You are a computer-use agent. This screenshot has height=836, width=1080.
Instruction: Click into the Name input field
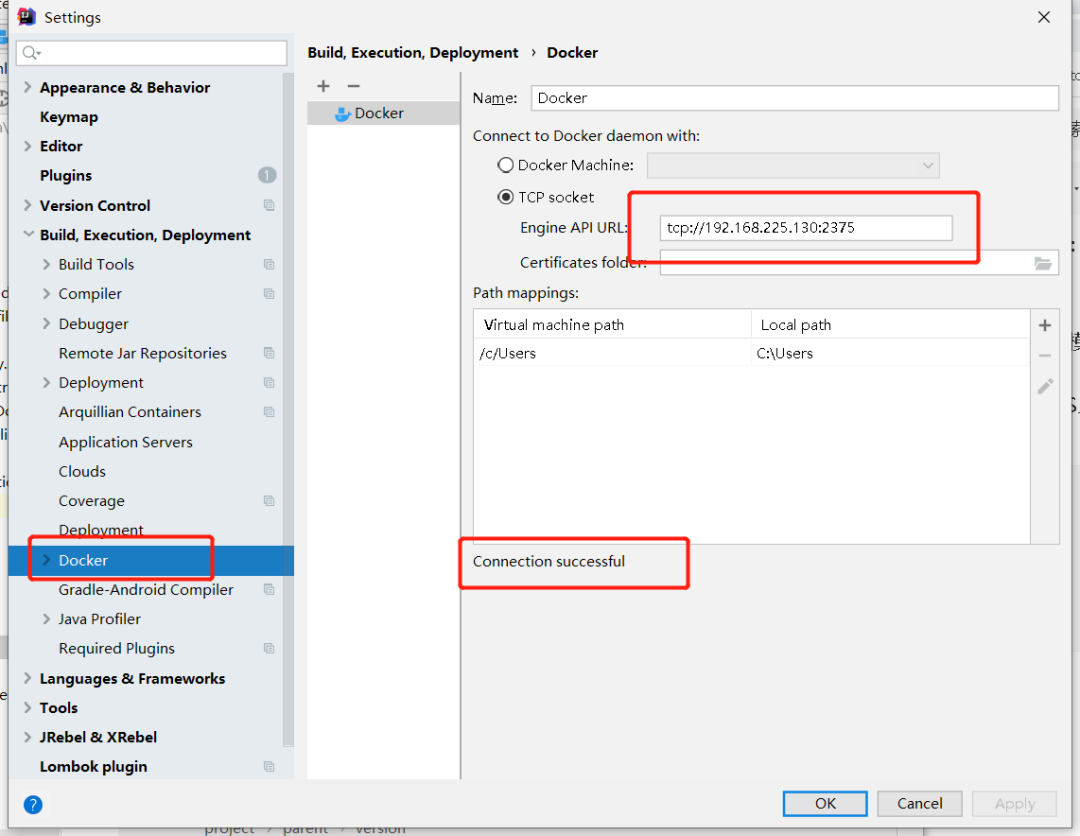click(x=795, y=98)
